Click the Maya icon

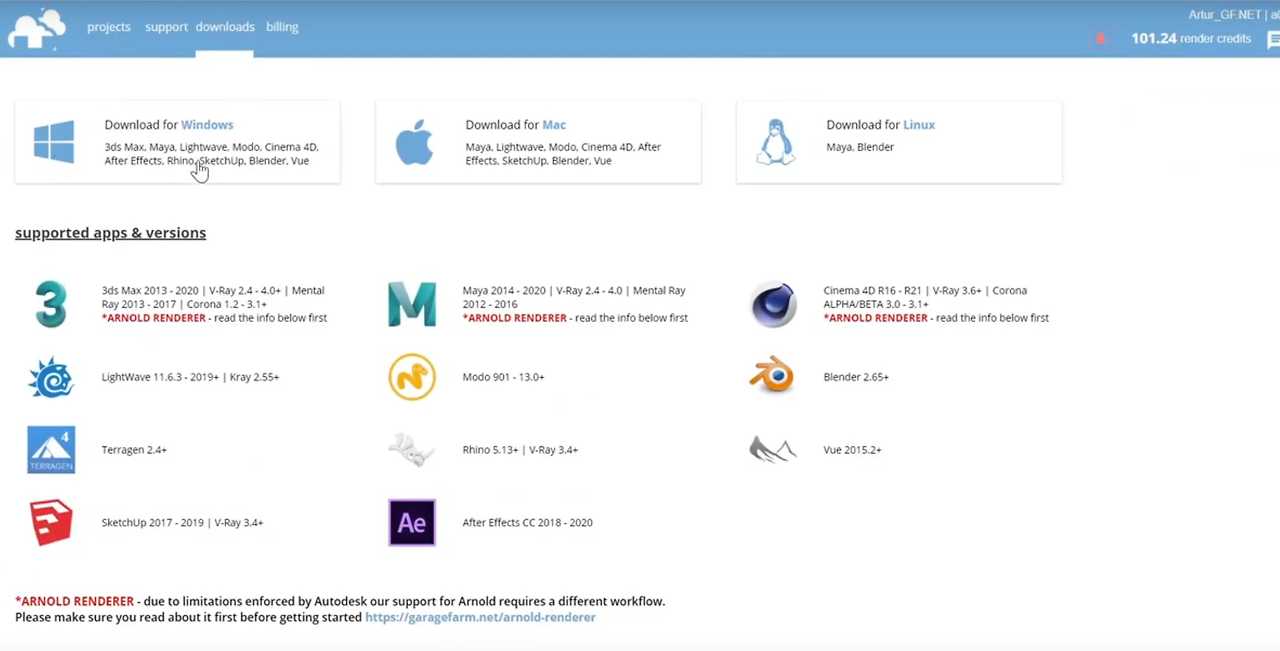412,304
